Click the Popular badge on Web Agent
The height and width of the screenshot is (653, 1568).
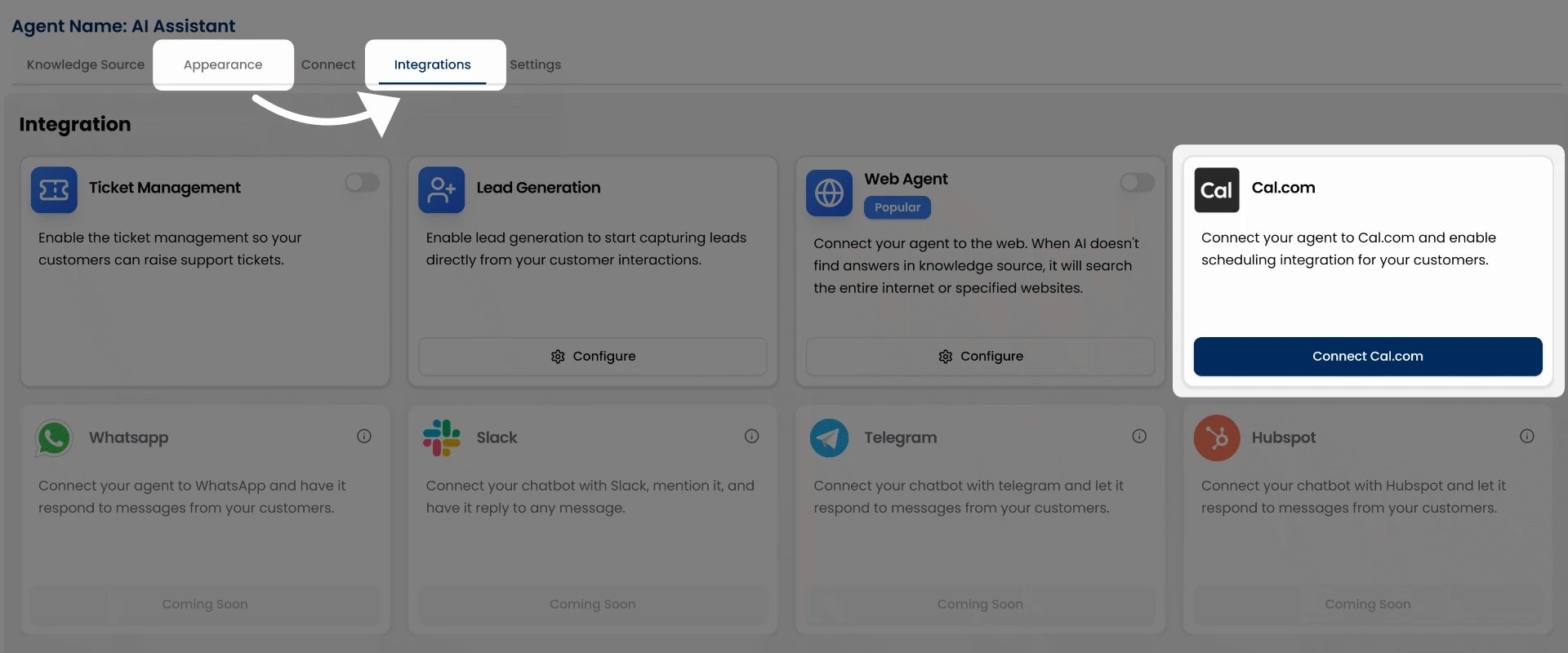click(x=897, y=207)
